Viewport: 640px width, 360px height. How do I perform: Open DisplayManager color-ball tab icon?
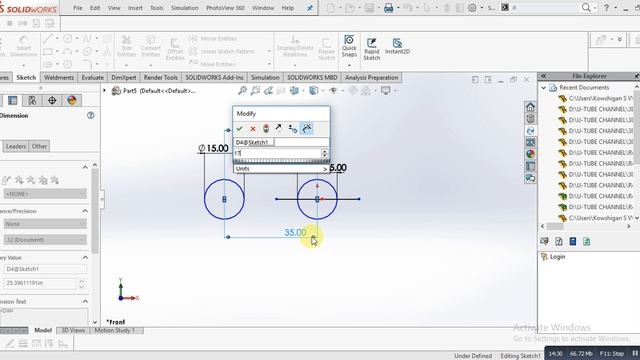(x=72, y=100)
